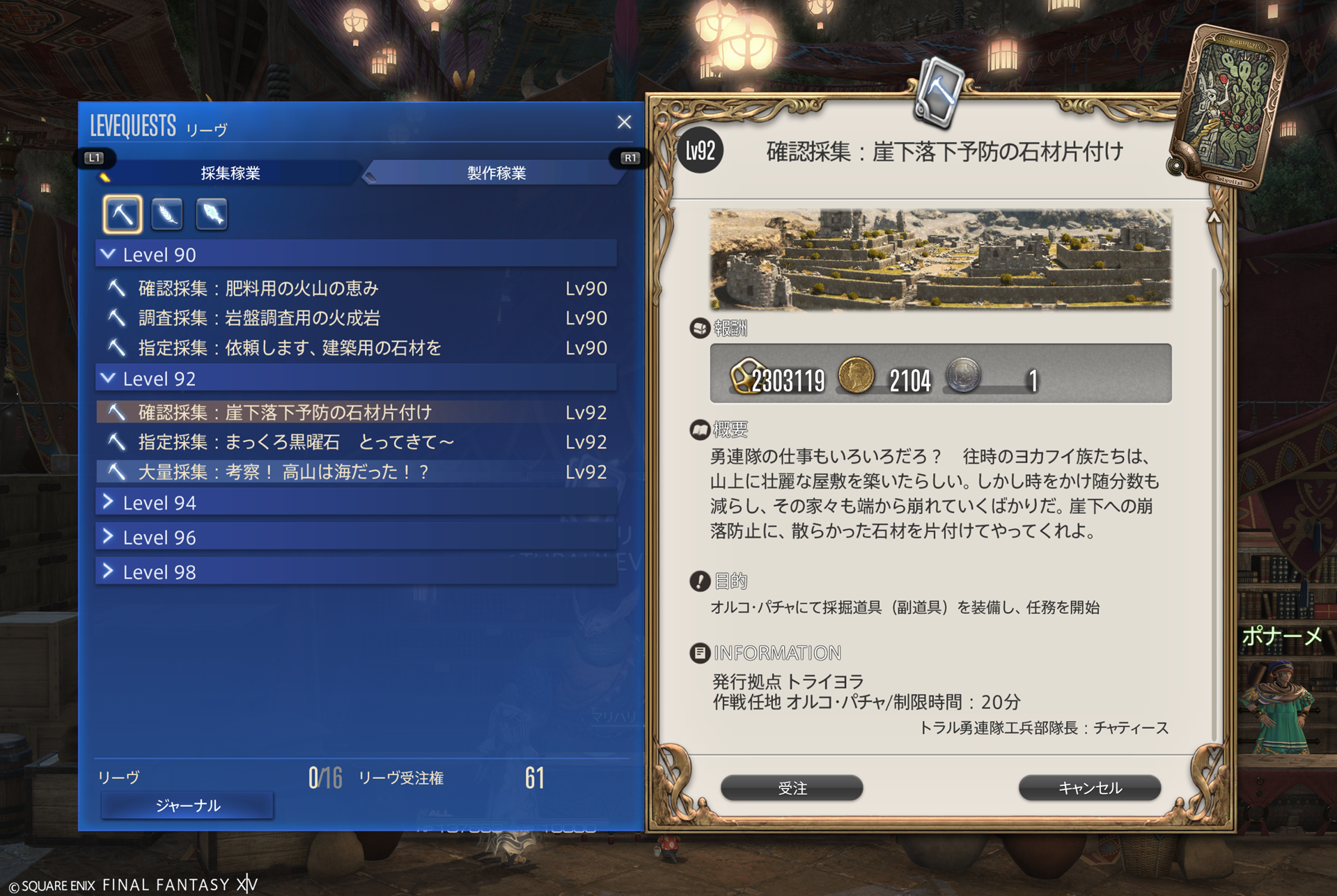Viewport: 1337px width, 896px height.
Task: Open the ジャーナル journal button
Action: pos(187,805)
